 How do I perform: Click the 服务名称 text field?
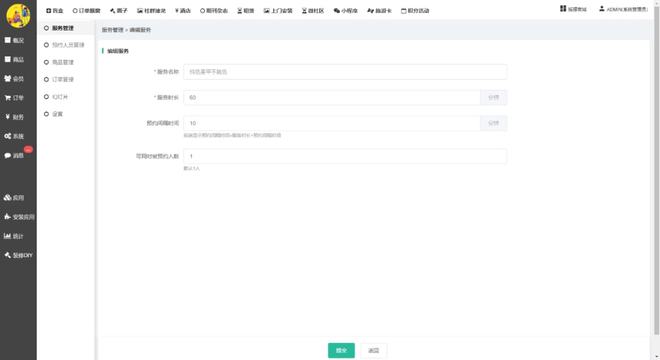point(345,72)
